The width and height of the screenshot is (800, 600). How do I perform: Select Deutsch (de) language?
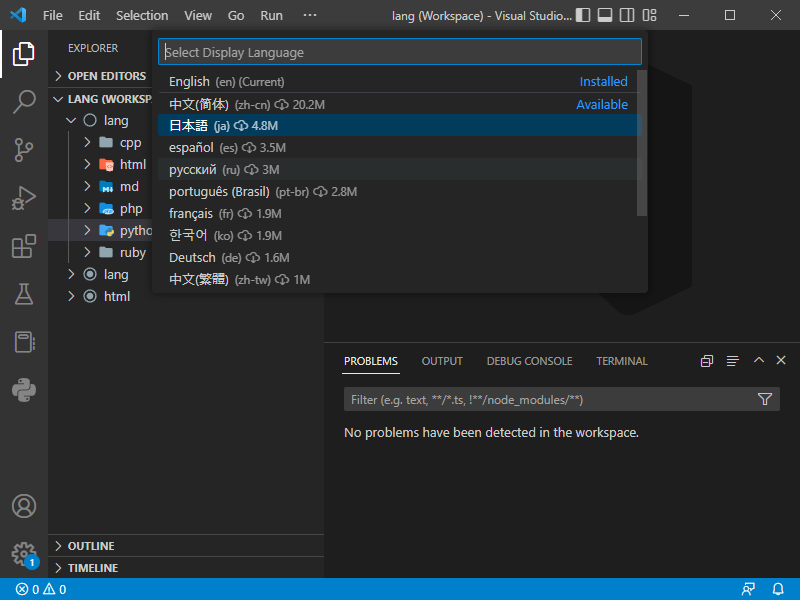pyautogui.click(x=399, y=257)
